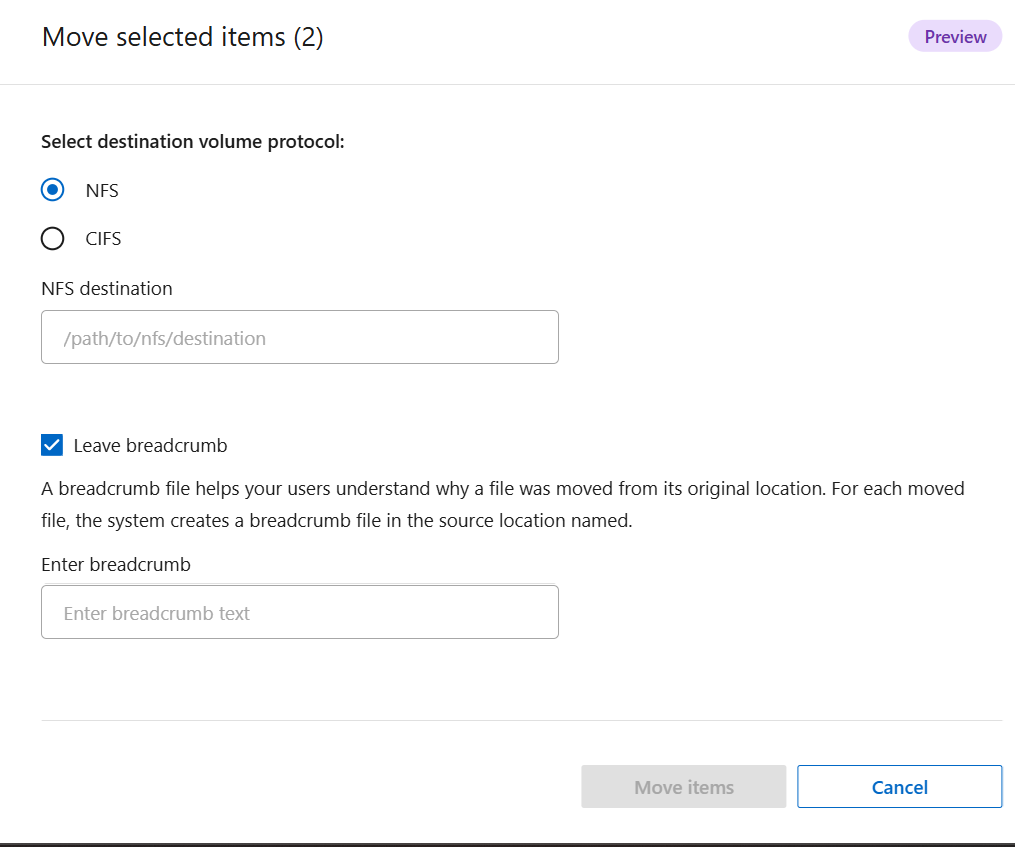Focus the Enter breadcrumb text field
This screenshot has width=1015, height=847.
(x=300, y=612)
